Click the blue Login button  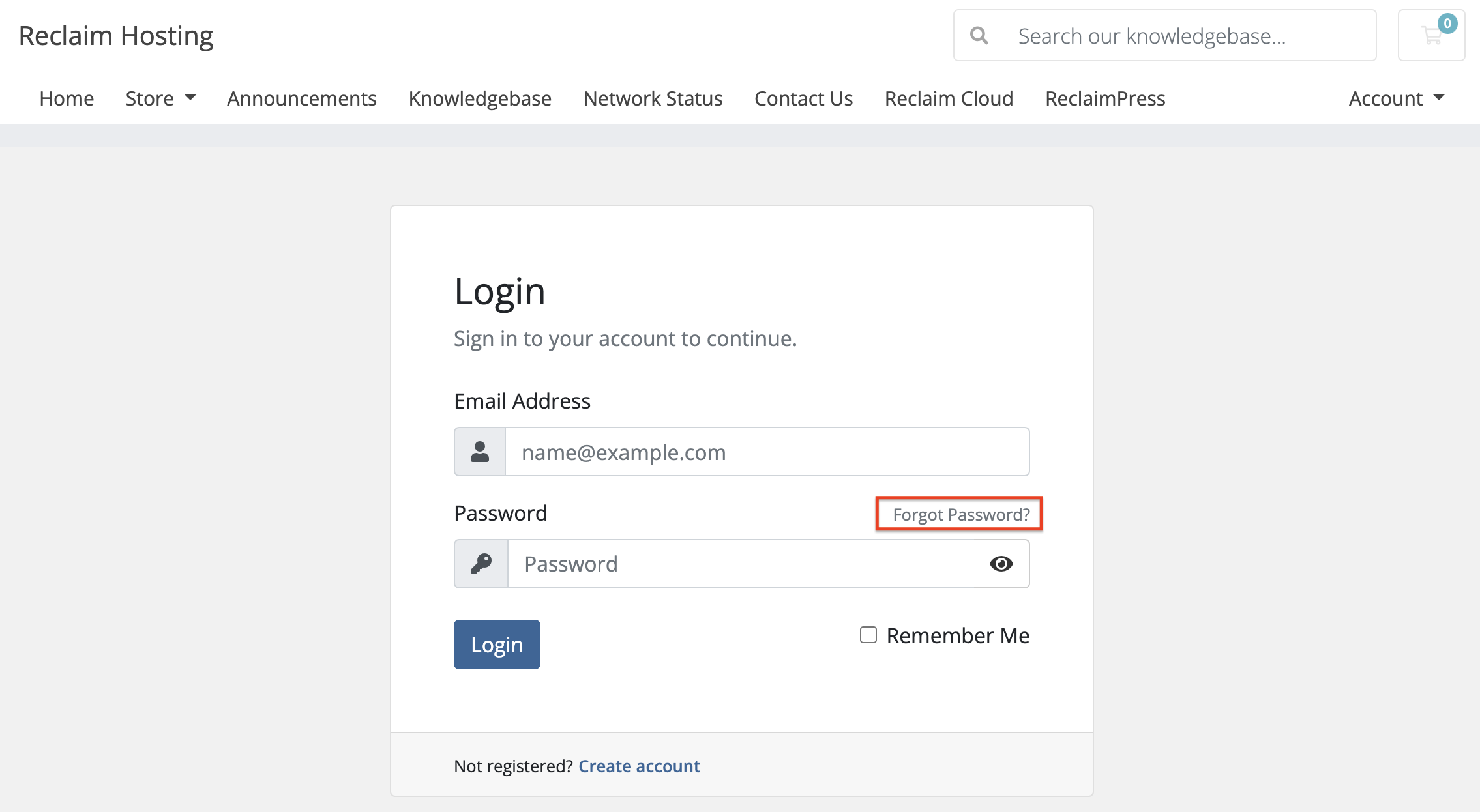[497, 645]
